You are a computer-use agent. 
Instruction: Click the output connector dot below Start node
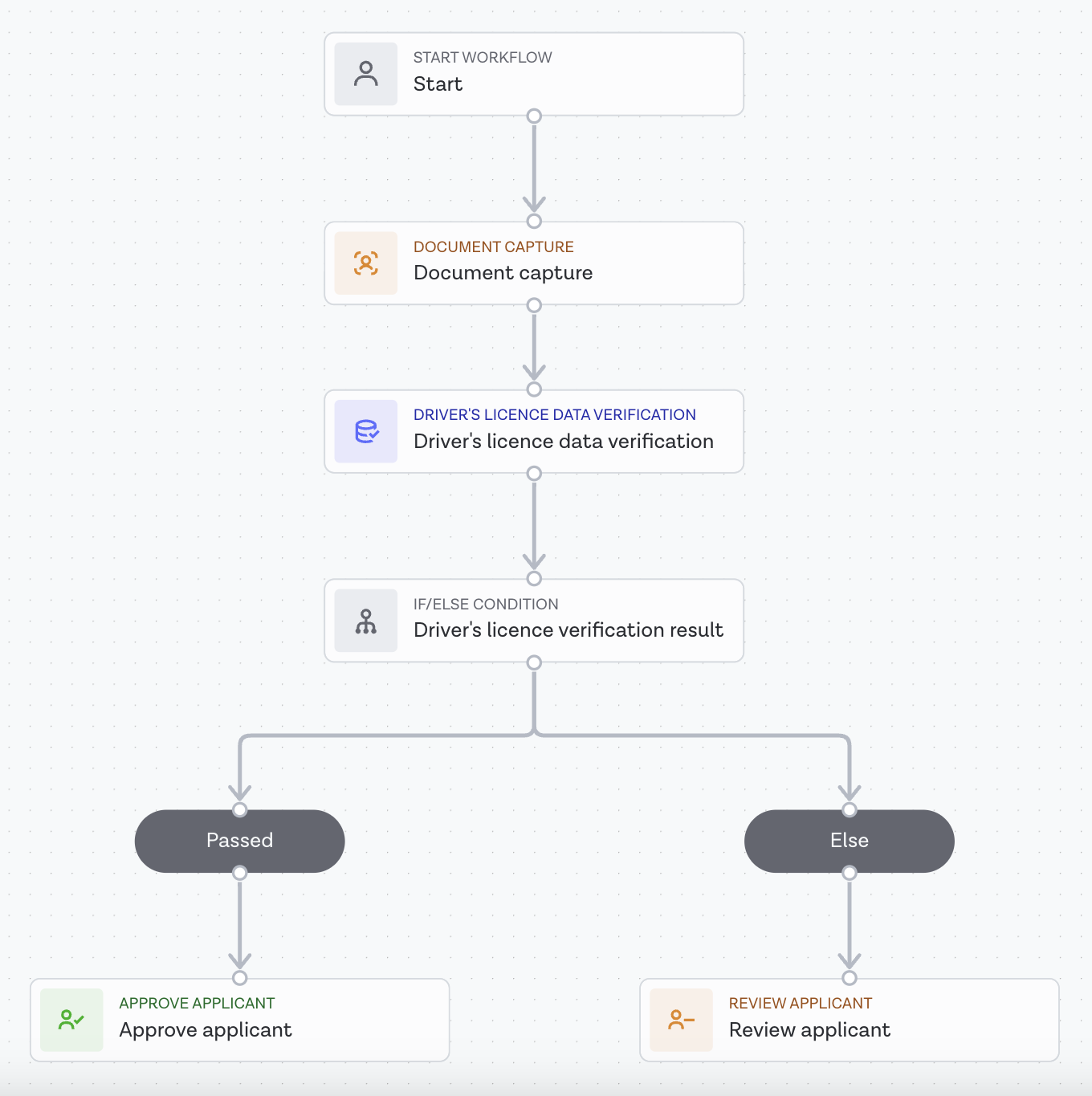click(x=534, y=116)
